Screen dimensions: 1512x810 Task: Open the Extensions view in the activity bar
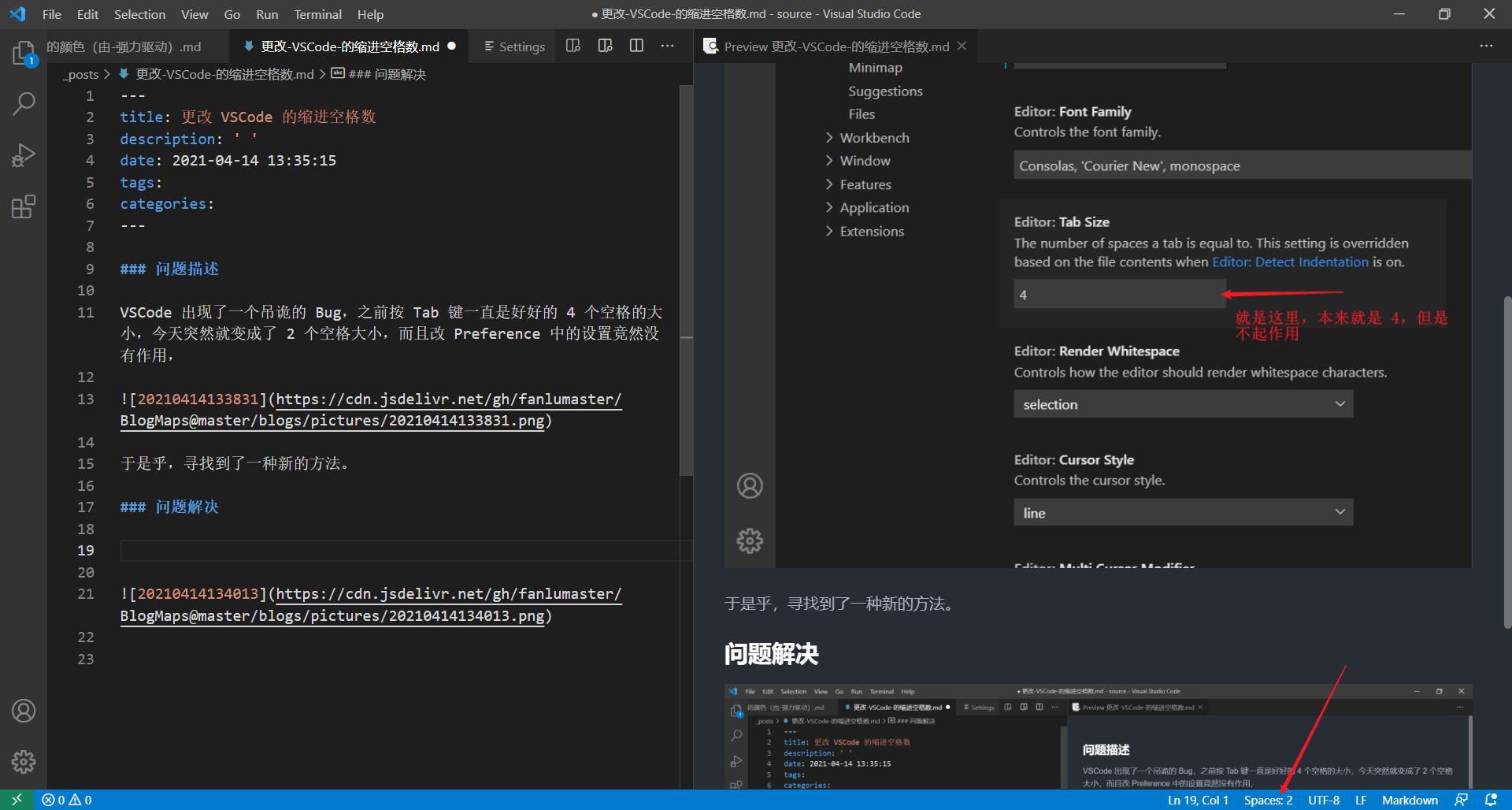point(24,206)
